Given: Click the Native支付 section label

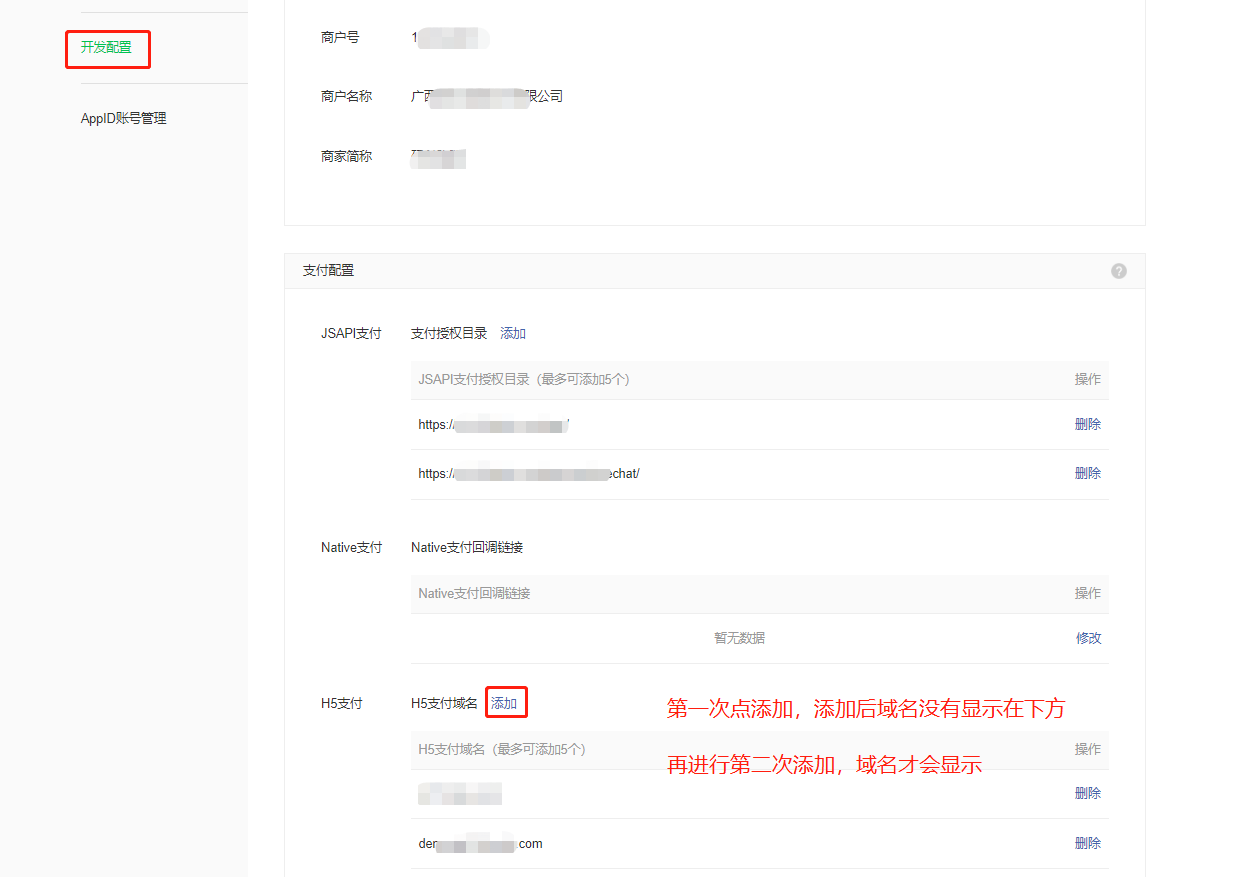Looking at the screenshot, I should [x=351, y=547].
